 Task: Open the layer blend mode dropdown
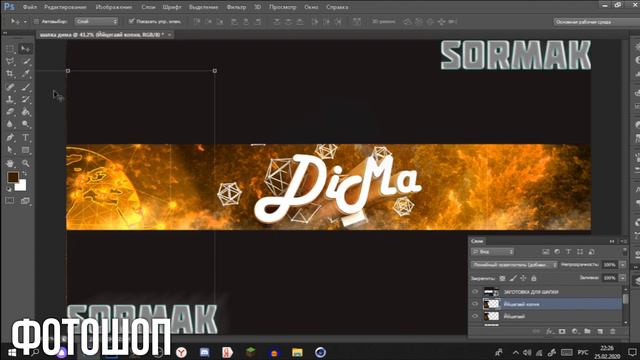click(514, 265)
